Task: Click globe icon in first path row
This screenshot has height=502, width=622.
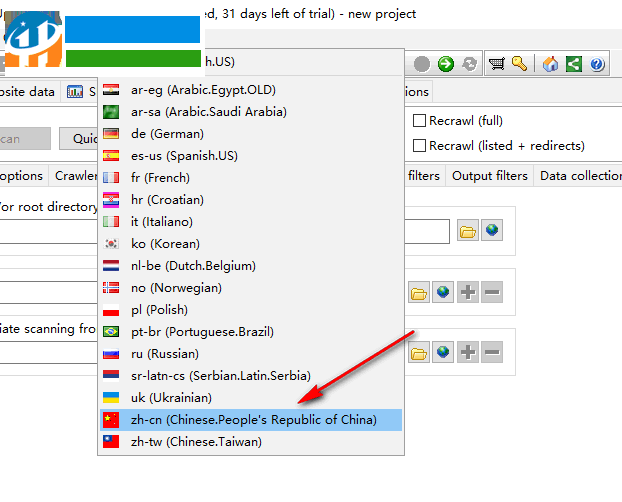Action: [x=492, y=230]
